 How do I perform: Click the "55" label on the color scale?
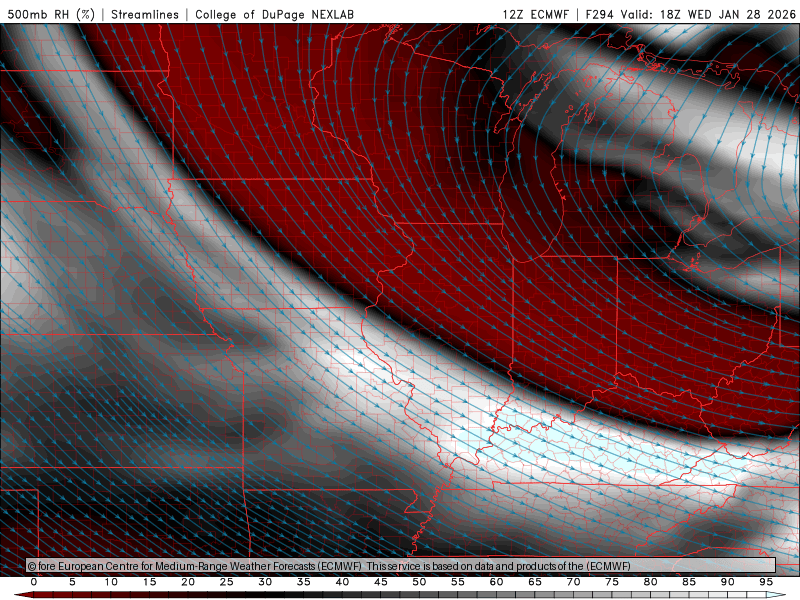click(458, 582)
